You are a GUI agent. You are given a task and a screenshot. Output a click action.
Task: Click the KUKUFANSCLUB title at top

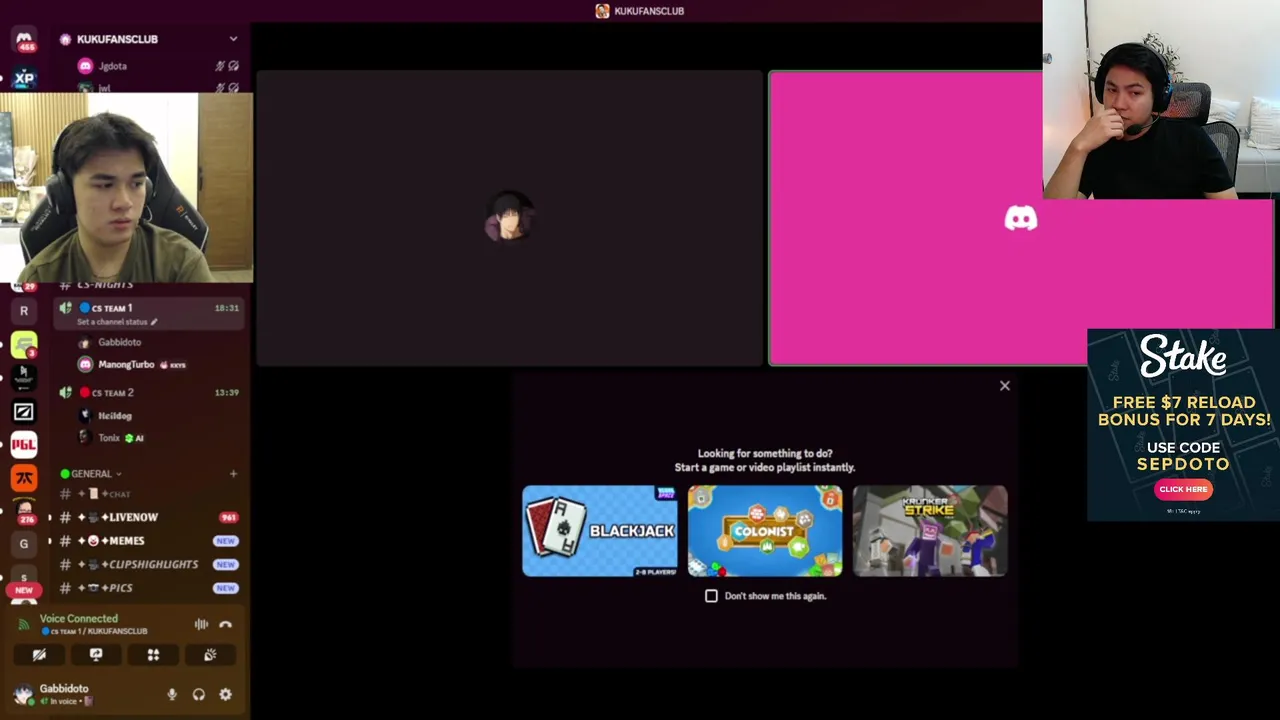[x=640, y=11]
